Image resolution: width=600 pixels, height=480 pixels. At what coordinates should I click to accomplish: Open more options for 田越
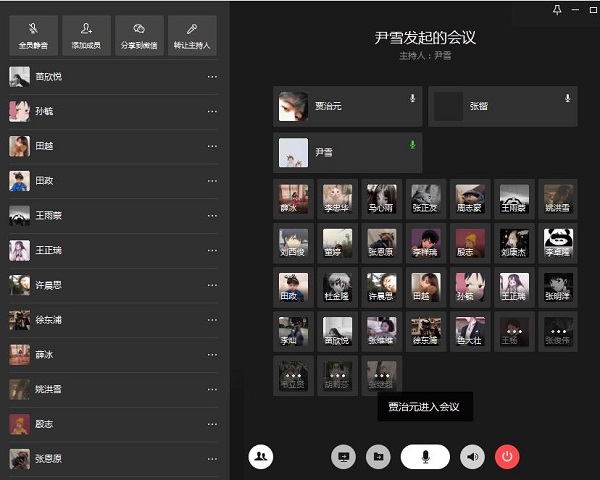tap(211, 147)
